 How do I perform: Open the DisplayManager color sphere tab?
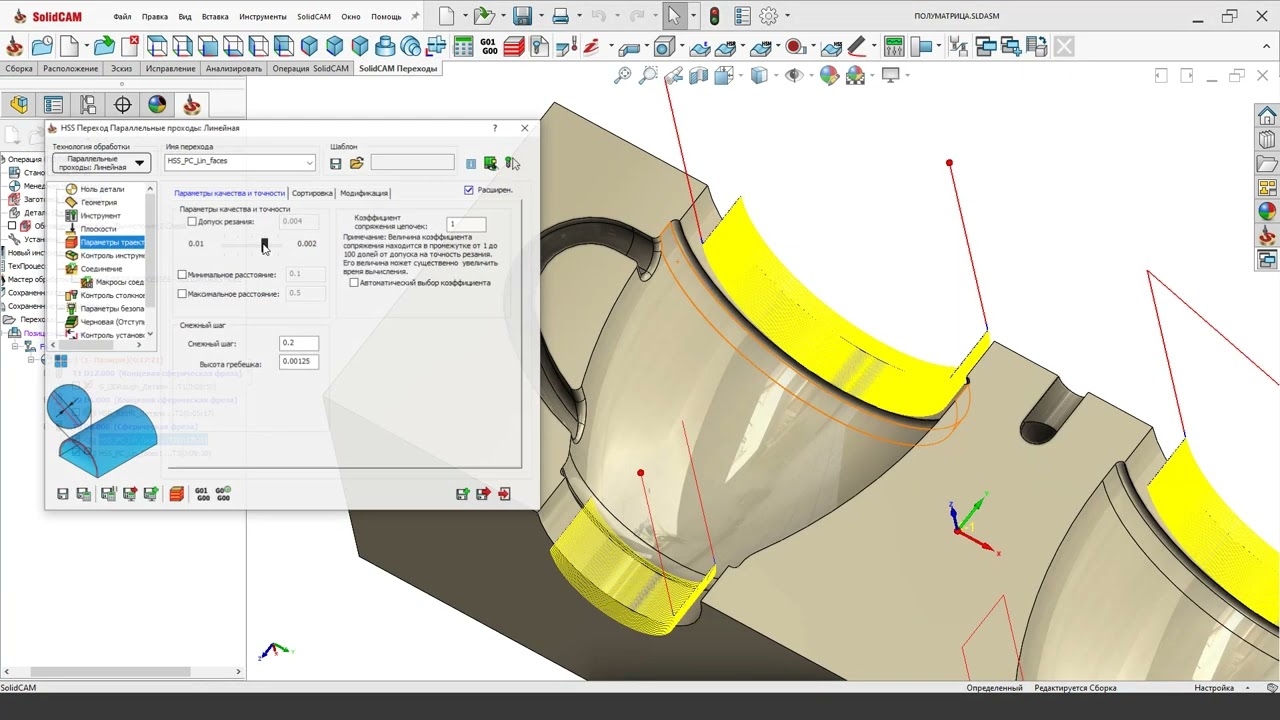coord(157,105)
